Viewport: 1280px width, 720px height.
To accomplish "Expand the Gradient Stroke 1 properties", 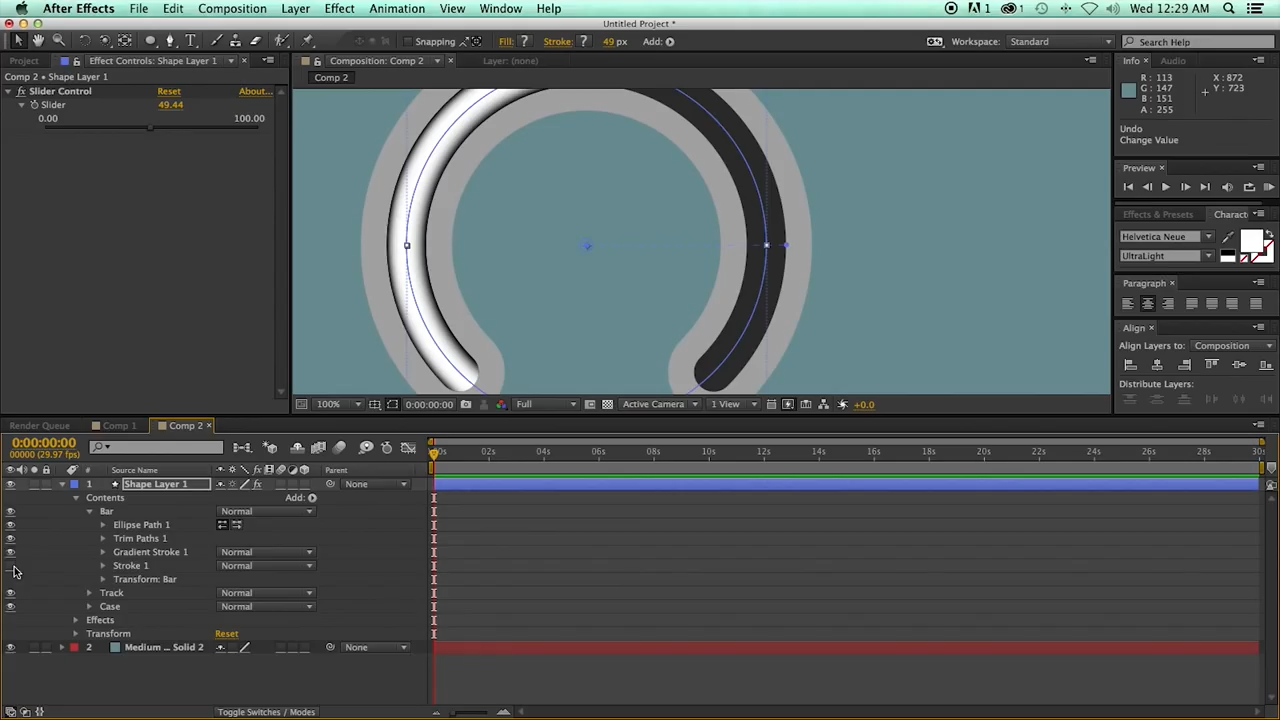I will 103,552.
